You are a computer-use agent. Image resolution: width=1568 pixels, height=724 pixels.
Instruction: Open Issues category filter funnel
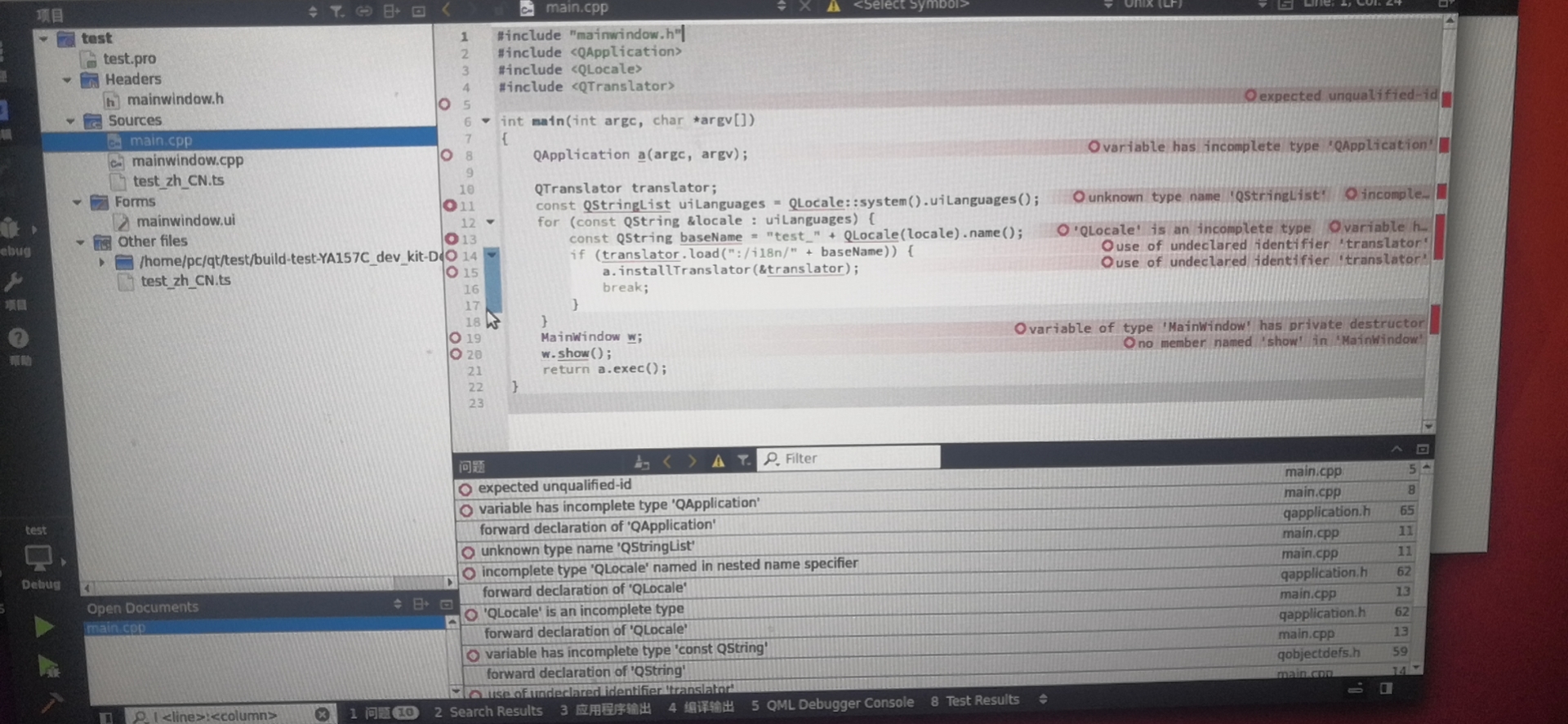(x=743, y=460)
